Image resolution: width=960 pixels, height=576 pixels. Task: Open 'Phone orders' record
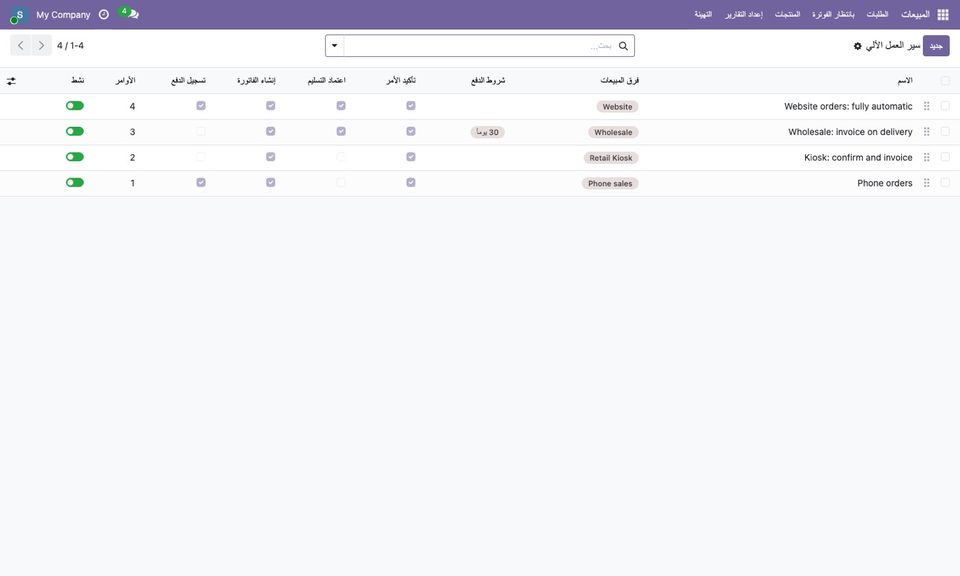[x=885, y=184]
